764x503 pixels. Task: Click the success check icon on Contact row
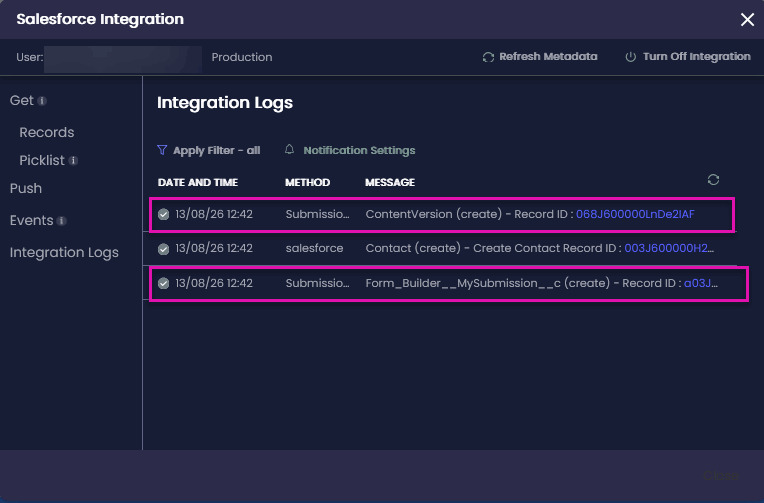(163, 249)
